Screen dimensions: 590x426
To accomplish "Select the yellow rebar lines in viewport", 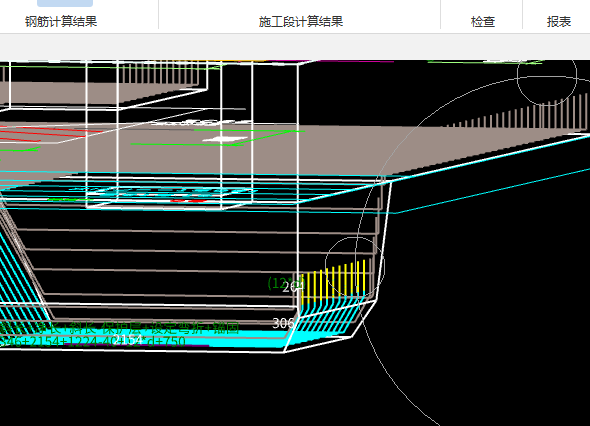I will pyautogui.click(x=333, y=281).
